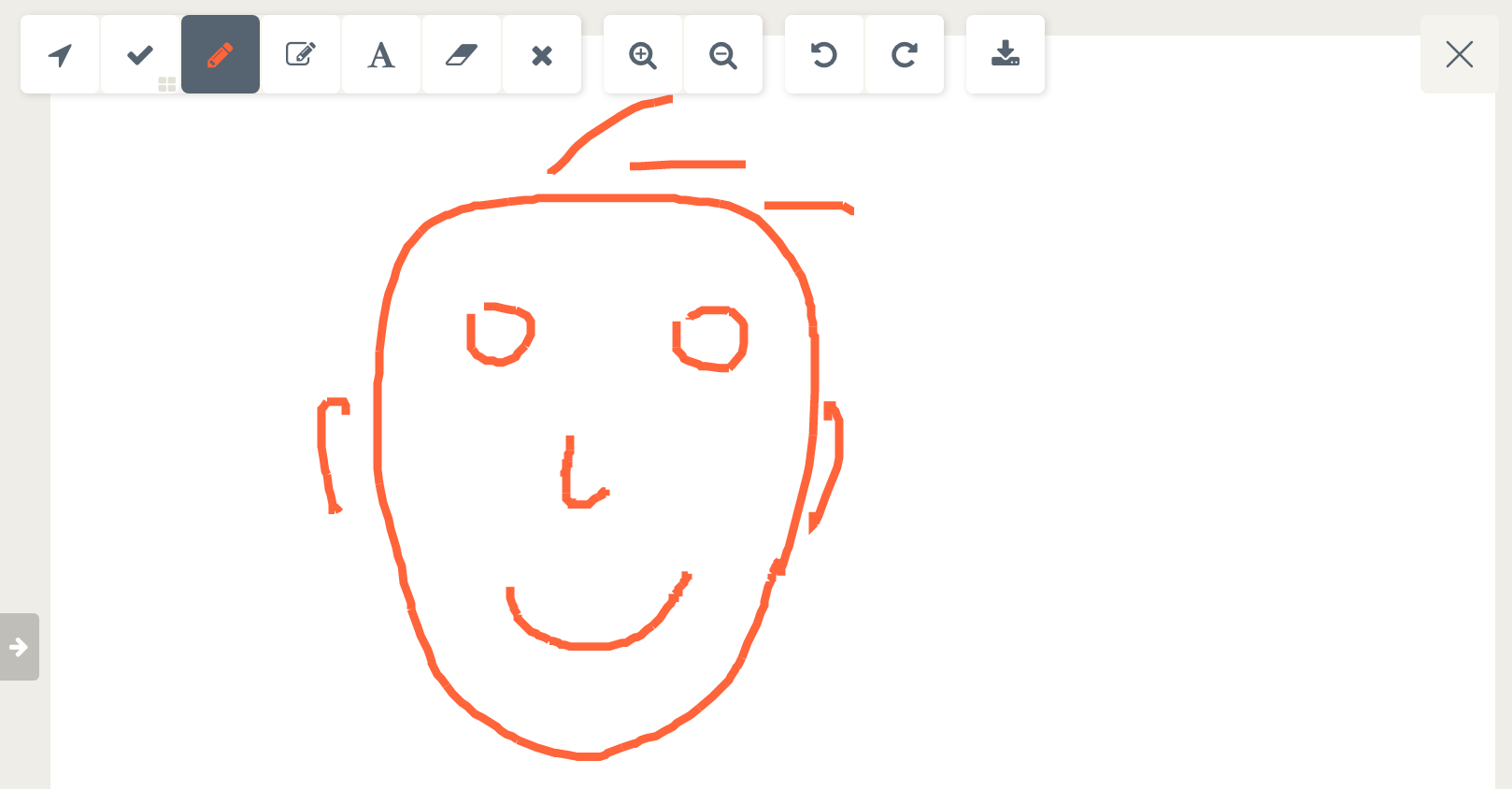Expand the left side panel arrow

[19, 647]
